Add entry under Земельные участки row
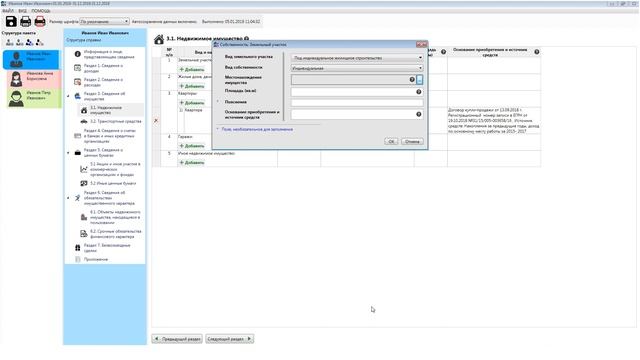The height and width of the screenshot is (360, 640). (x=192, y=69)
